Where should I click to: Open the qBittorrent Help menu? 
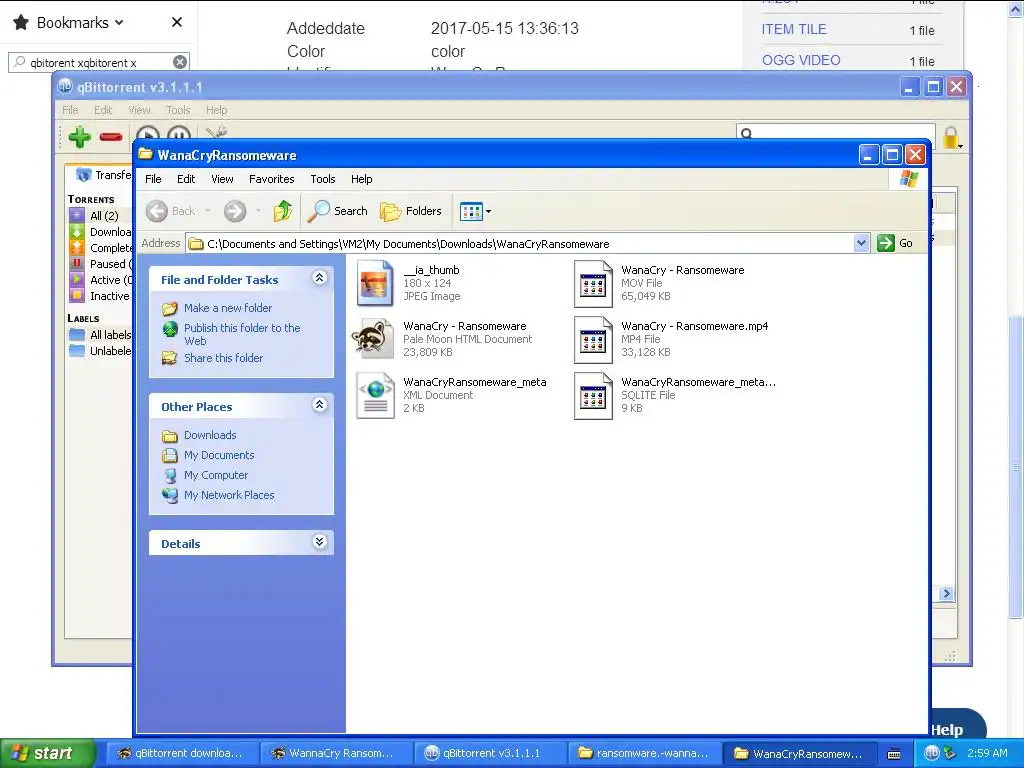click(216, 110)
